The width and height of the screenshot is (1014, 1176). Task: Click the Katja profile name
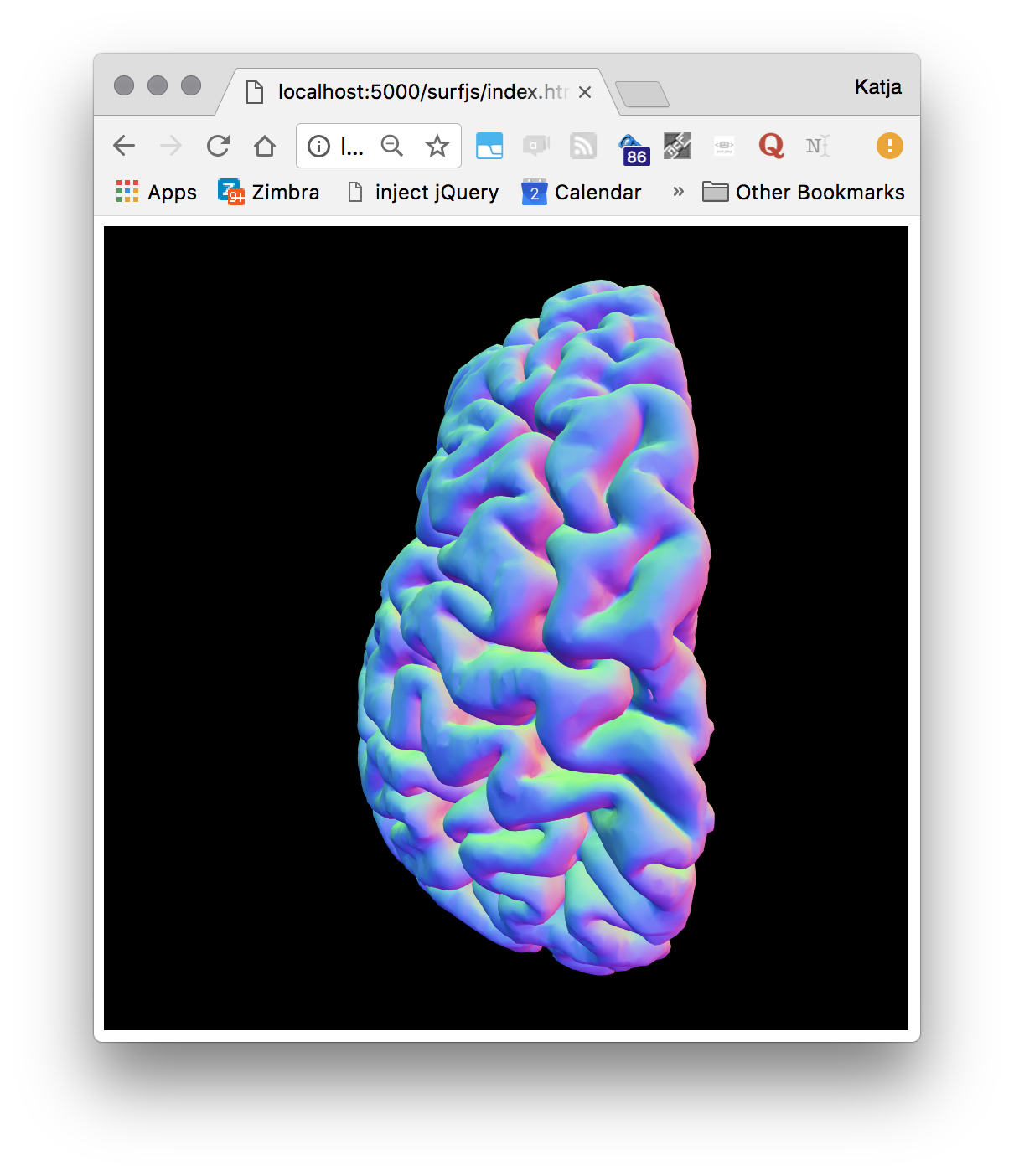point(877,86)
